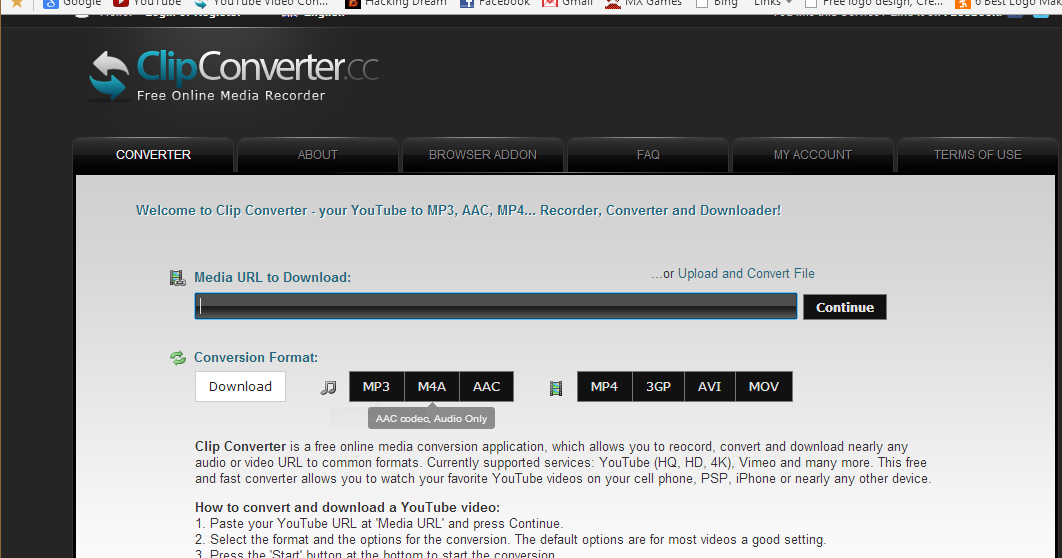Choose MP4 video format

(604, 387)
